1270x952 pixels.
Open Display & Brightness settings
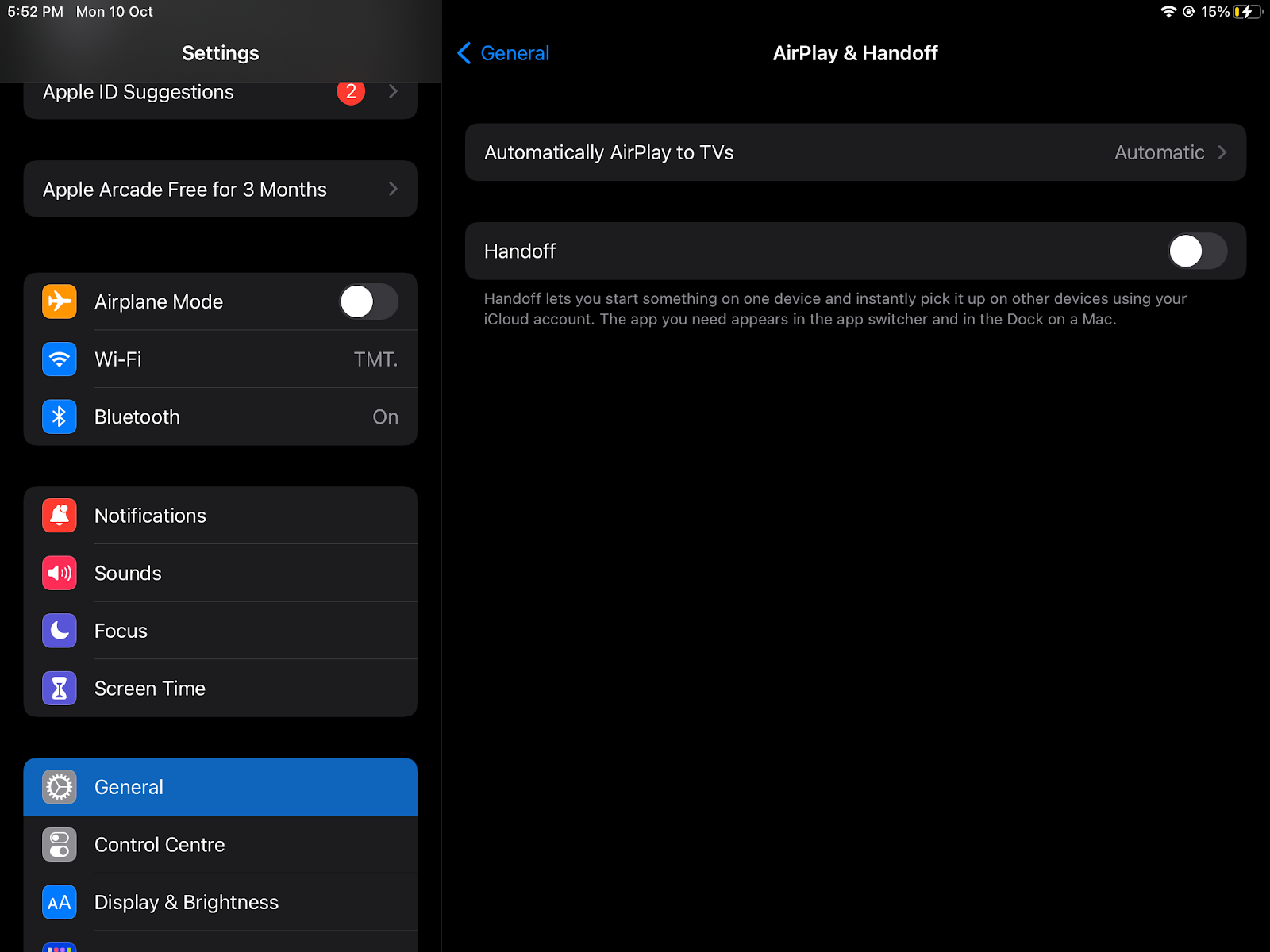[221, 902]
